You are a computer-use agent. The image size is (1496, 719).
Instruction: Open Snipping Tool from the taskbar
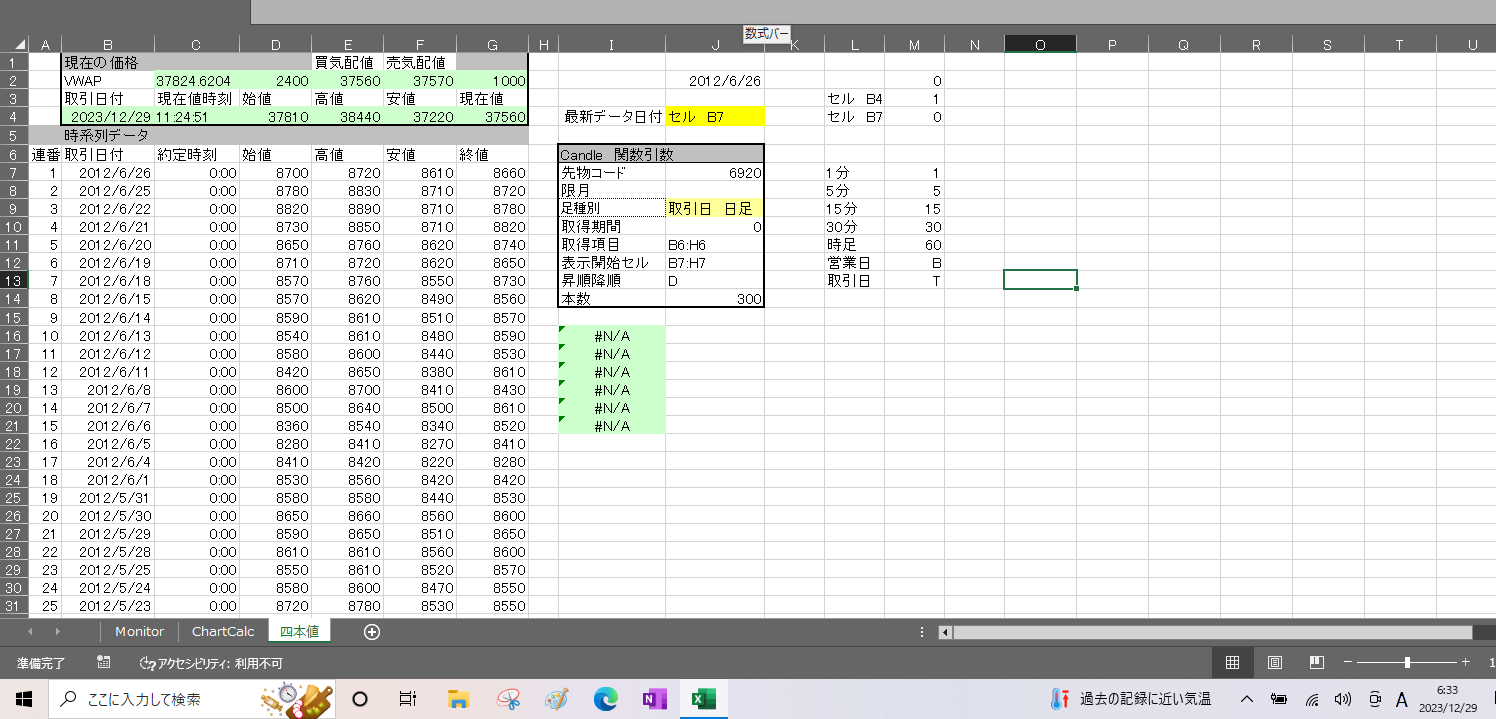click(508, 699)
